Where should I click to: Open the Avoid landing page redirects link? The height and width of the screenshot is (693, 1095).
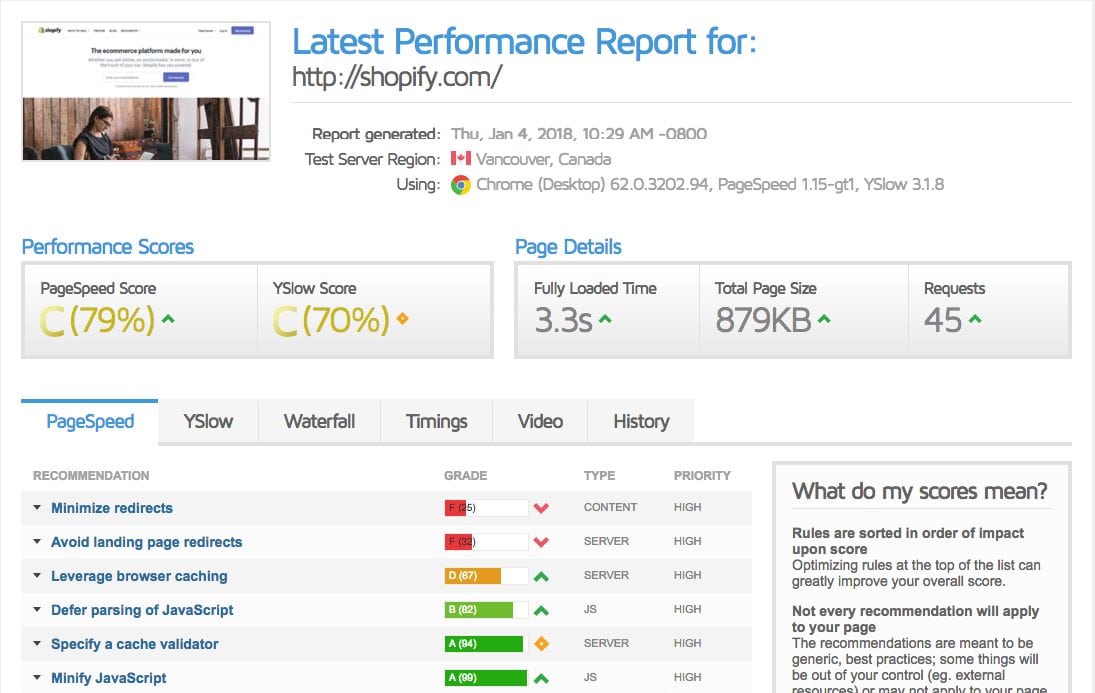tap(147, 542)
